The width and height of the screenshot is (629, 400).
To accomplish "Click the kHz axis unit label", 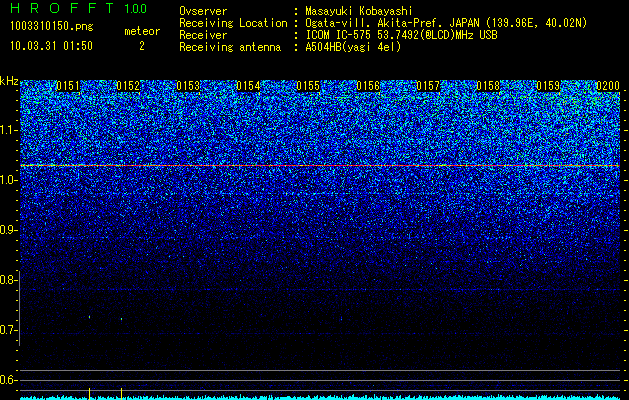I will 9,81.
